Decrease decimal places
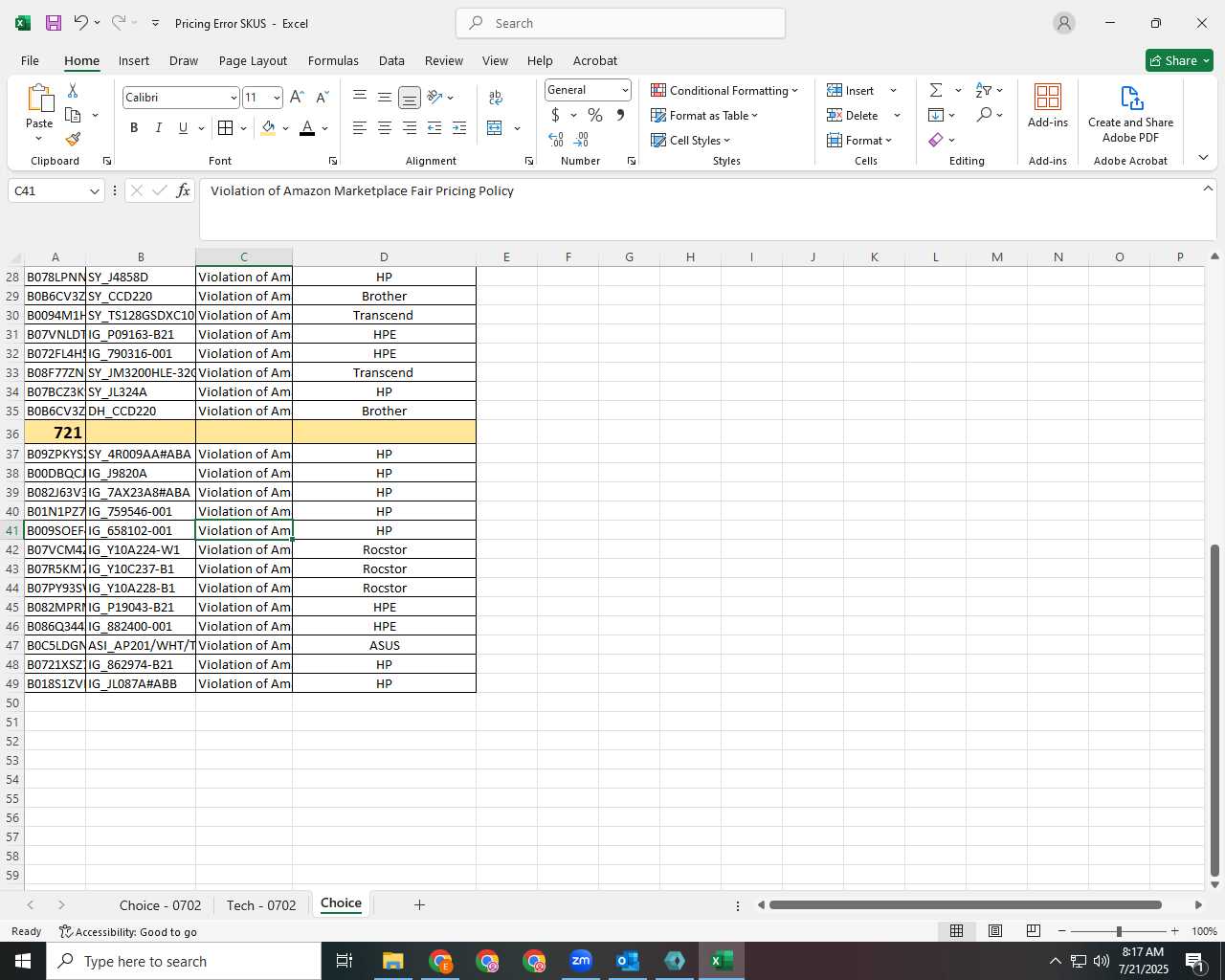The height and width of the screenshot is (980, 1225). 581,140
